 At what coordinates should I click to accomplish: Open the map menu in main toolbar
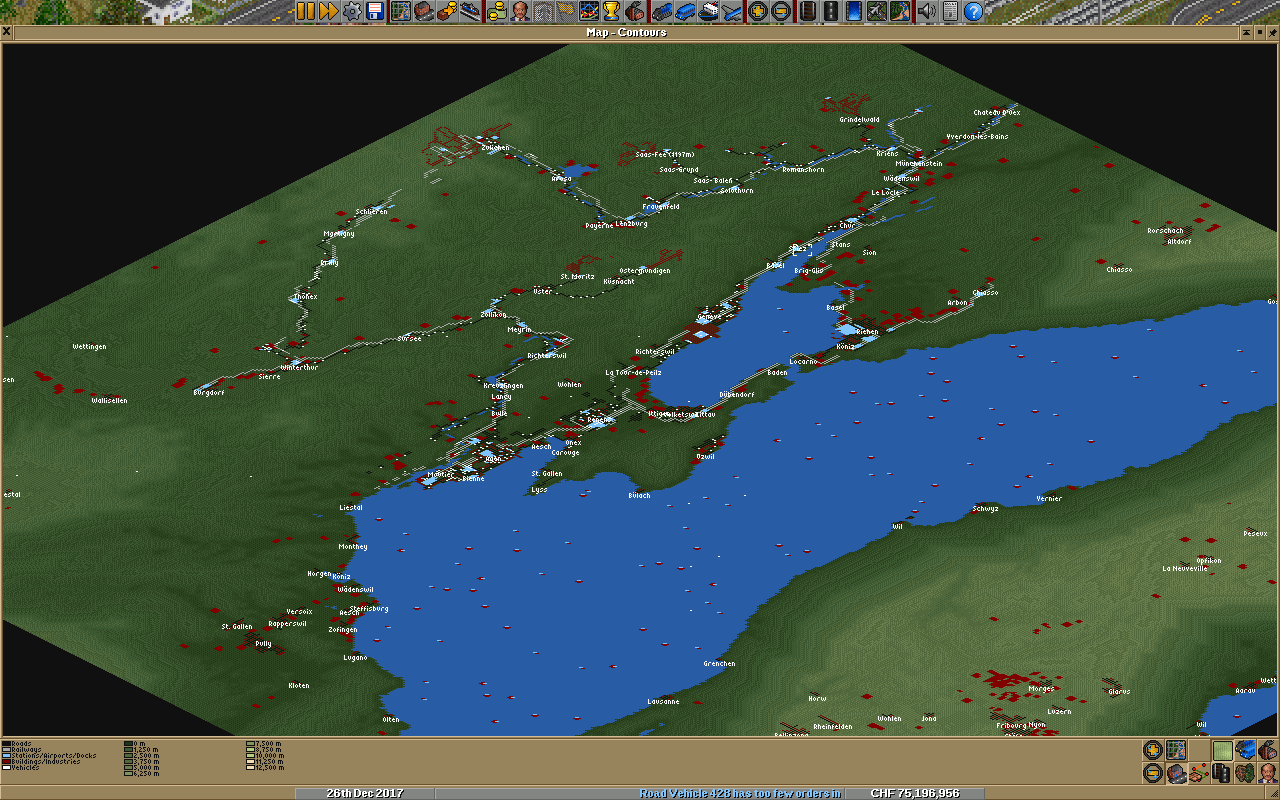point(400,12)
